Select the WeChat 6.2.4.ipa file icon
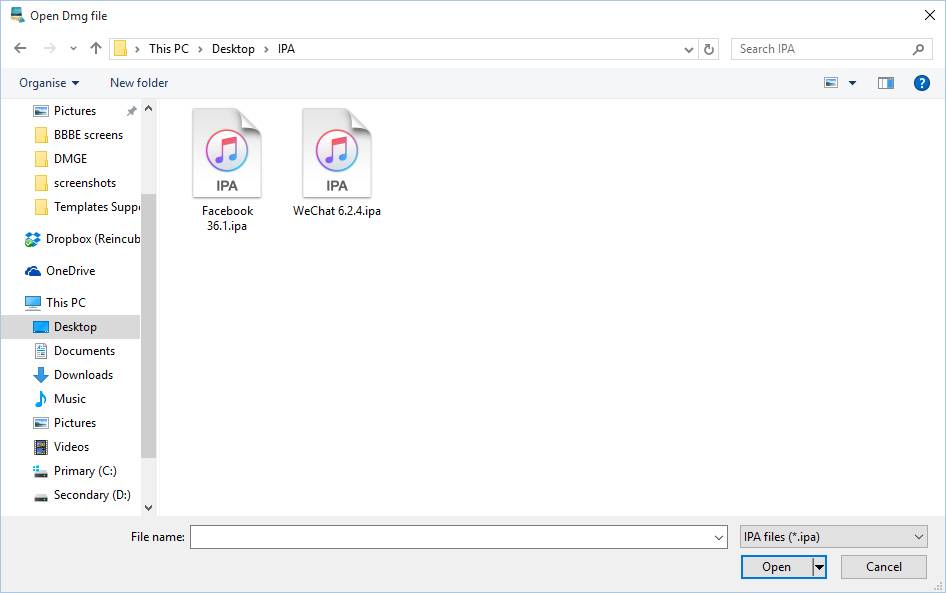This screenshot has width=946, height=593. tap(336, 153)
